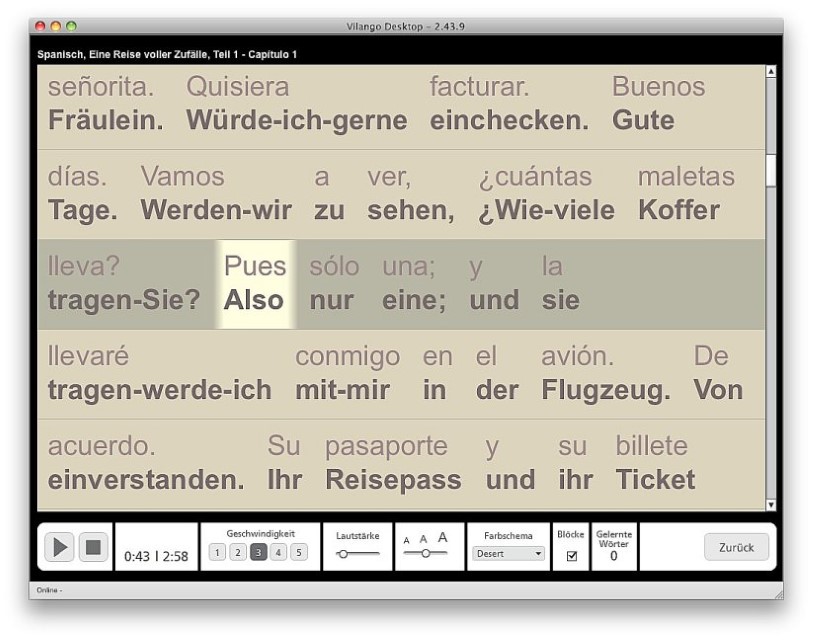Set Geschwindigkeit to speed 5
Image resolution: width=813 pixels, height=640 pixels.
(x=299, y=553)
